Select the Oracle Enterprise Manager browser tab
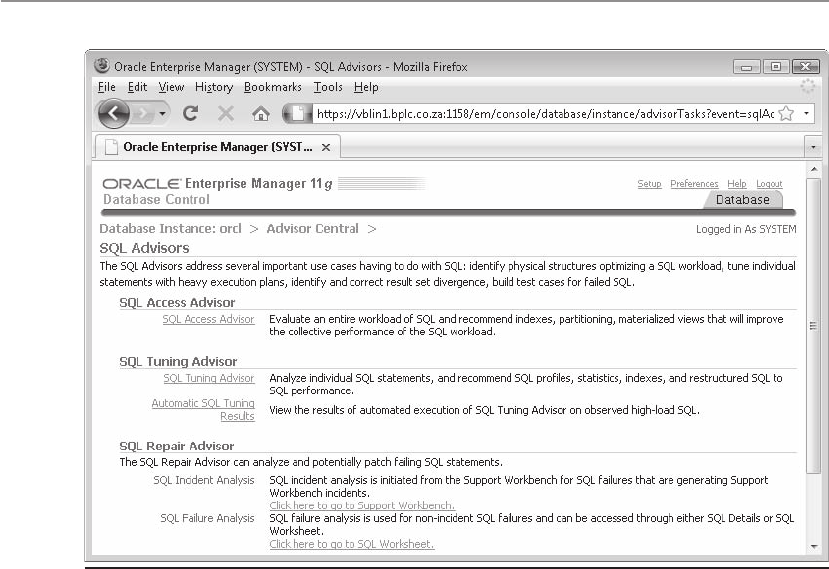This screenshot has height=569, width=829. [x=217, y=147]
